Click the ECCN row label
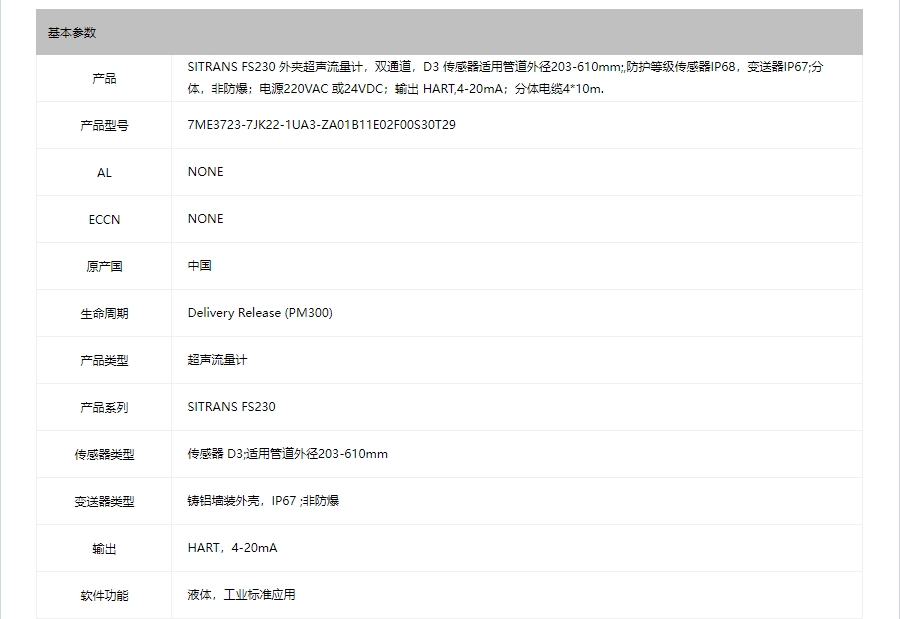Screen dimensions: 900x619 tap(104, 219)
